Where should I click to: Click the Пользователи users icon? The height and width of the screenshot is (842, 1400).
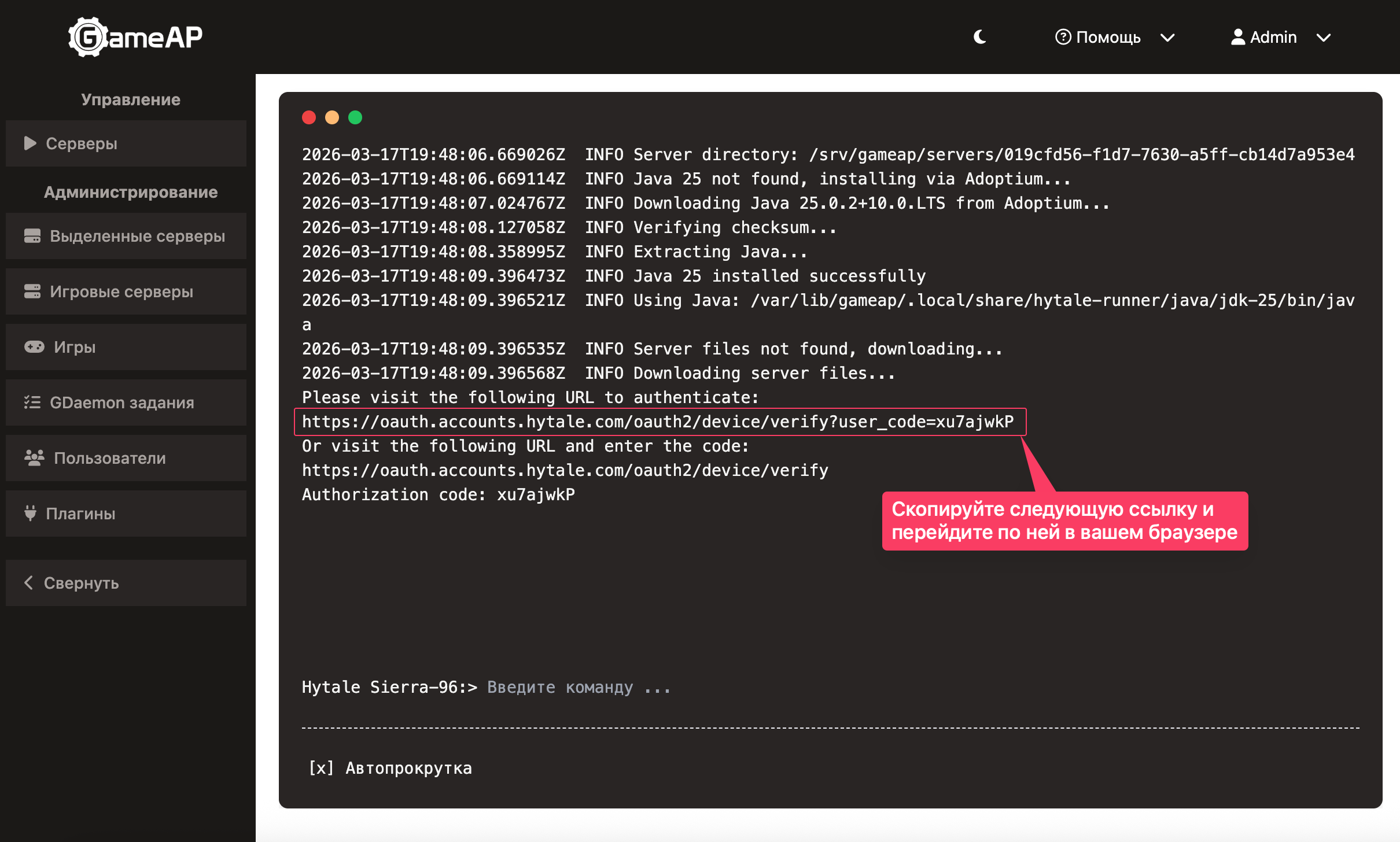[x=34, y=458]
